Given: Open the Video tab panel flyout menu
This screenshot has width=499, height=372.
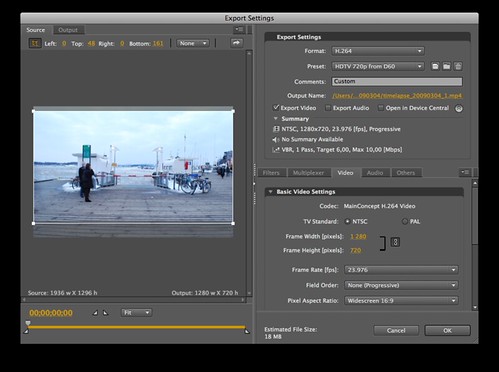Looking at the screenshot, I should (x=465, y=172).
